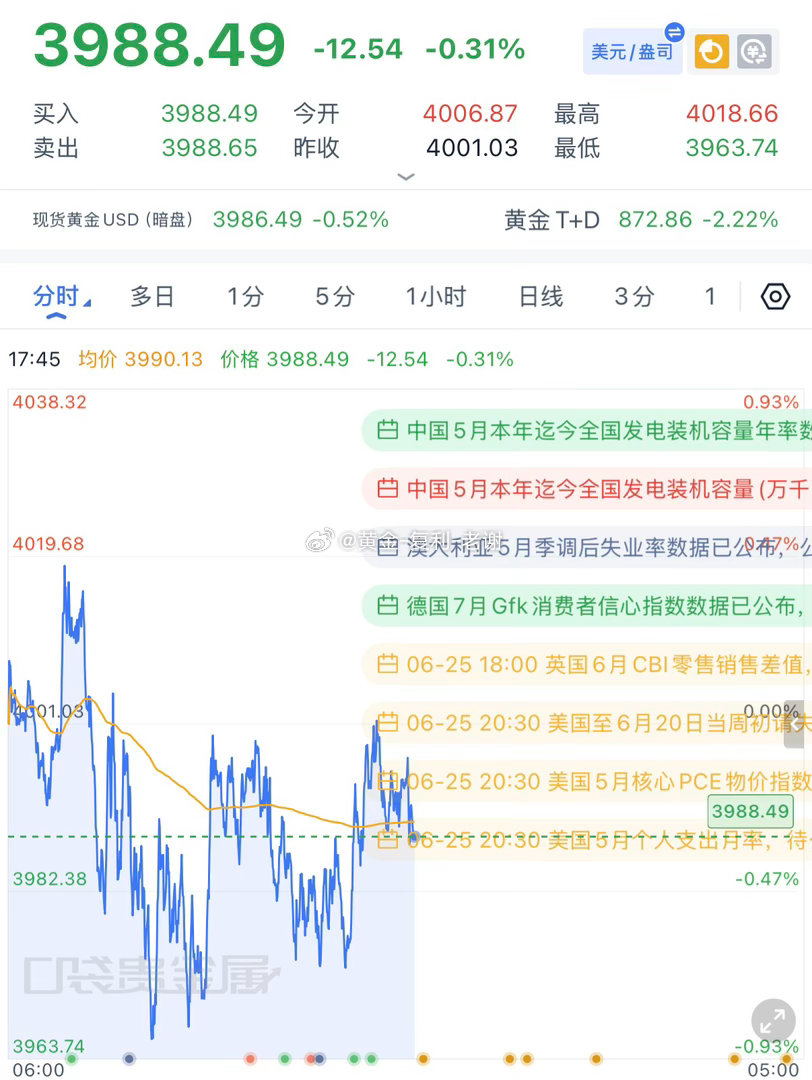Open 中国5月发电装机容量(万千 event

pyautogui.click(x=587, y=489)
